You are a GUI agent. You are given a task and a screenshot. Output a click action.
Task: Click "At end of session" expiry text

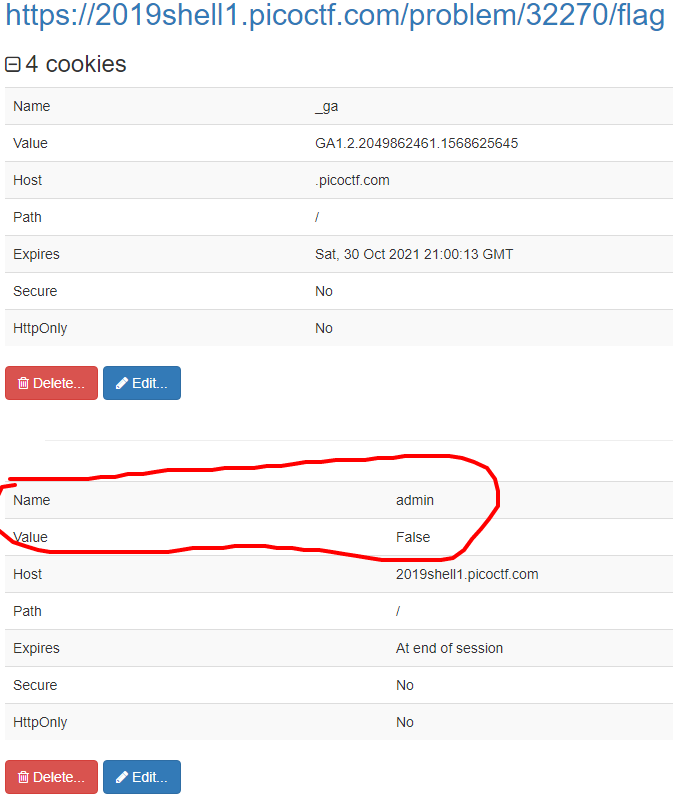point(449,648)
